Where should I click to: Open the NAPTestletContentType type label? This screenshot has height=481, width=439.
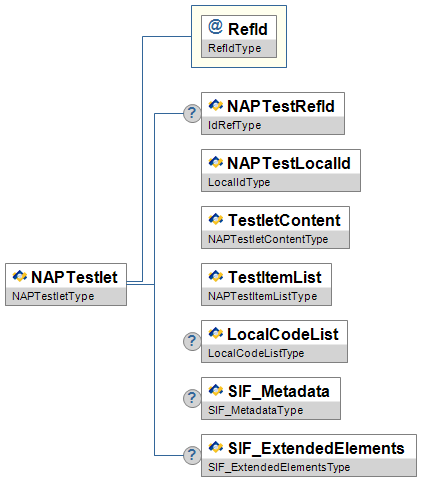click(268, 239)
